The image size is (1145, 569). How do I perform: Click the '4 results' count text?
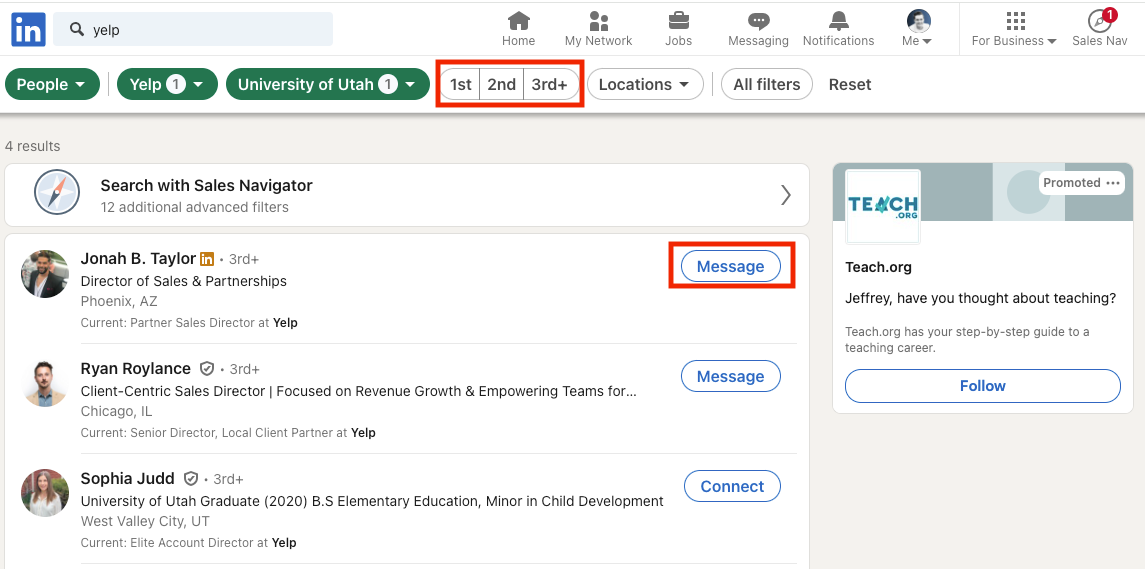pyautogui.click(x=33, y=146)
